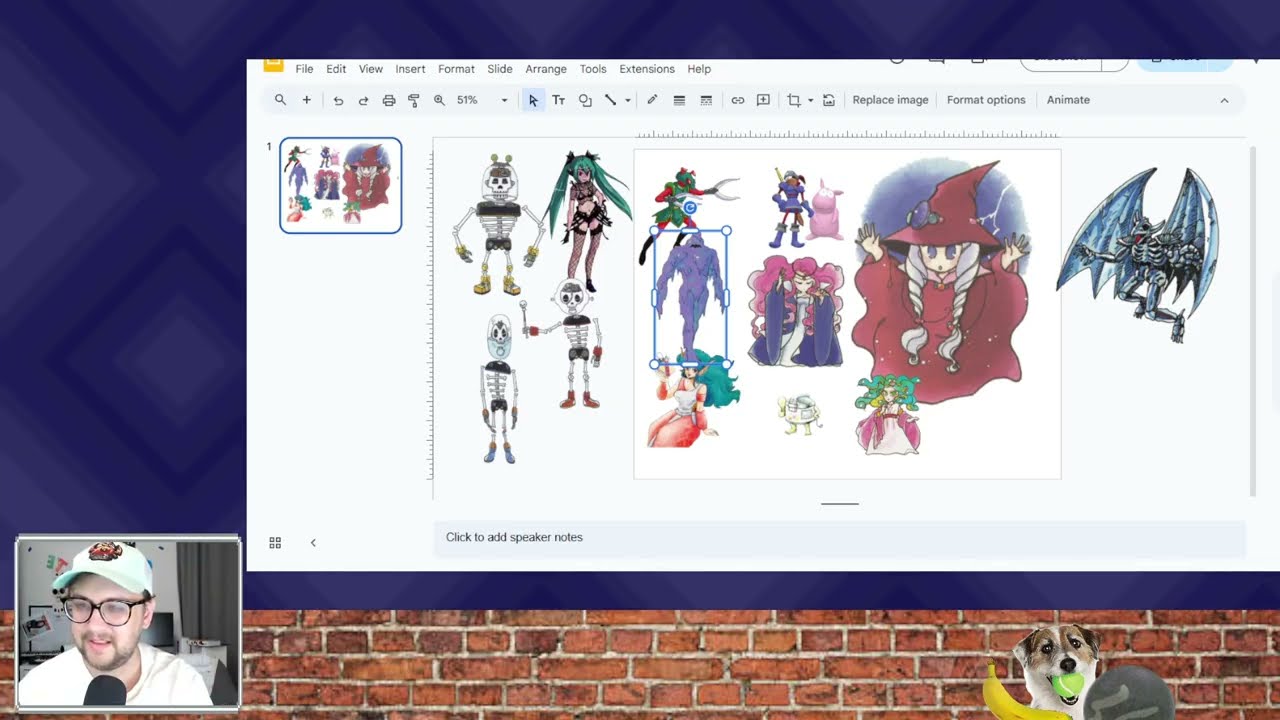
Task: Open the mask image dropdown arrow
Action: [810, 100]
